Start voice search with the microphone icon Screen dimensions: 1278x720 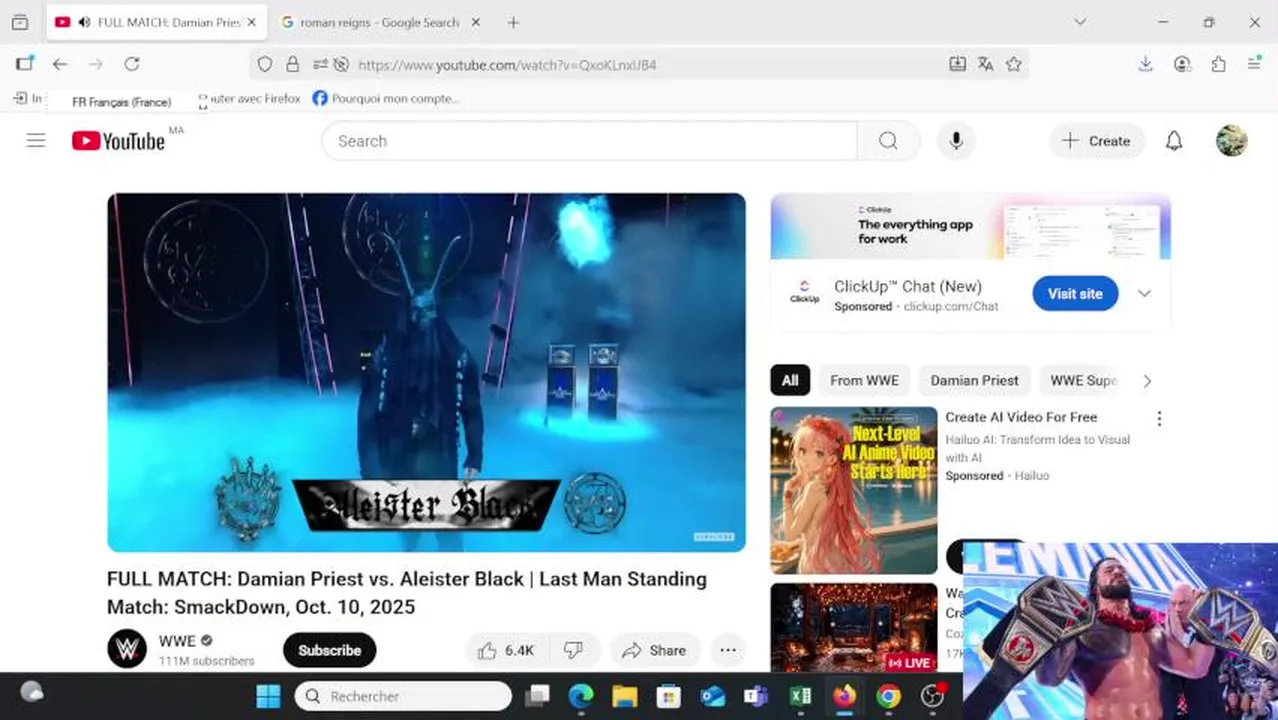[x=956, y=141]
